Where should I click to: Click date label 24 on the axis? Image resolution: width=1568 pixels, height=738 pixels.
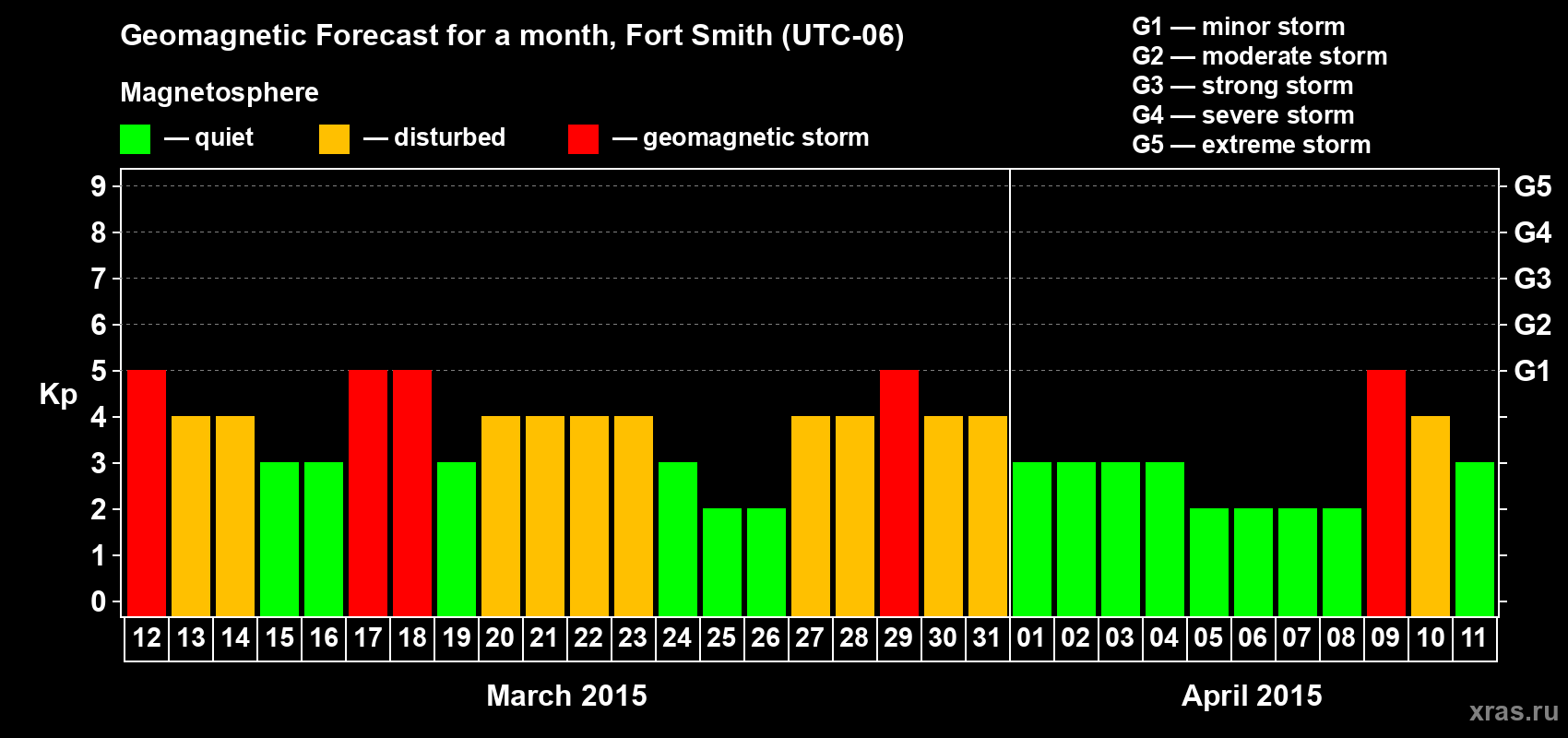pos(677,638)
